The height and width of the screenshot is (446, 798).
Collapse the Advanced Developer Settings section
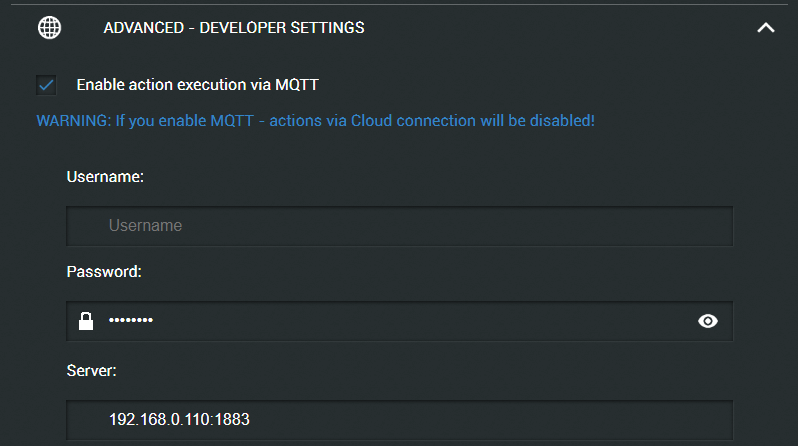[x=765, y=27]
